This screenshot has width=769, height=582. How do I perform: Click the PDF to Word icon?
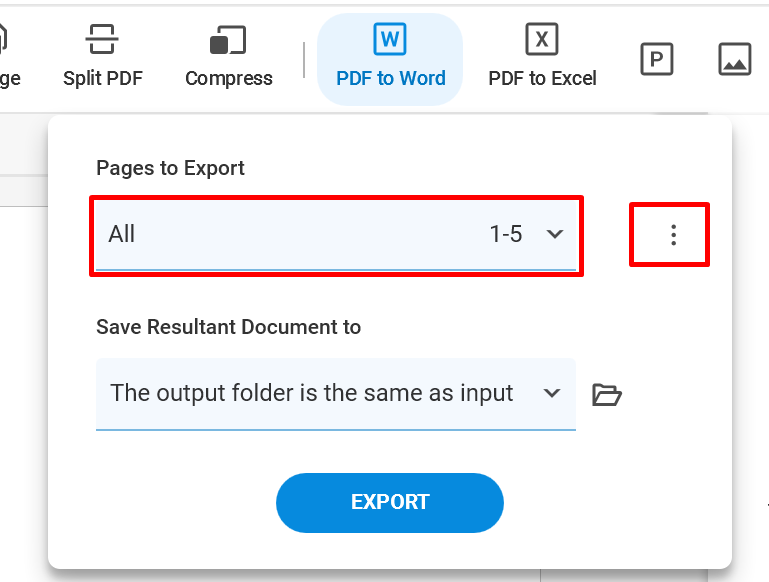click(390, 39)
